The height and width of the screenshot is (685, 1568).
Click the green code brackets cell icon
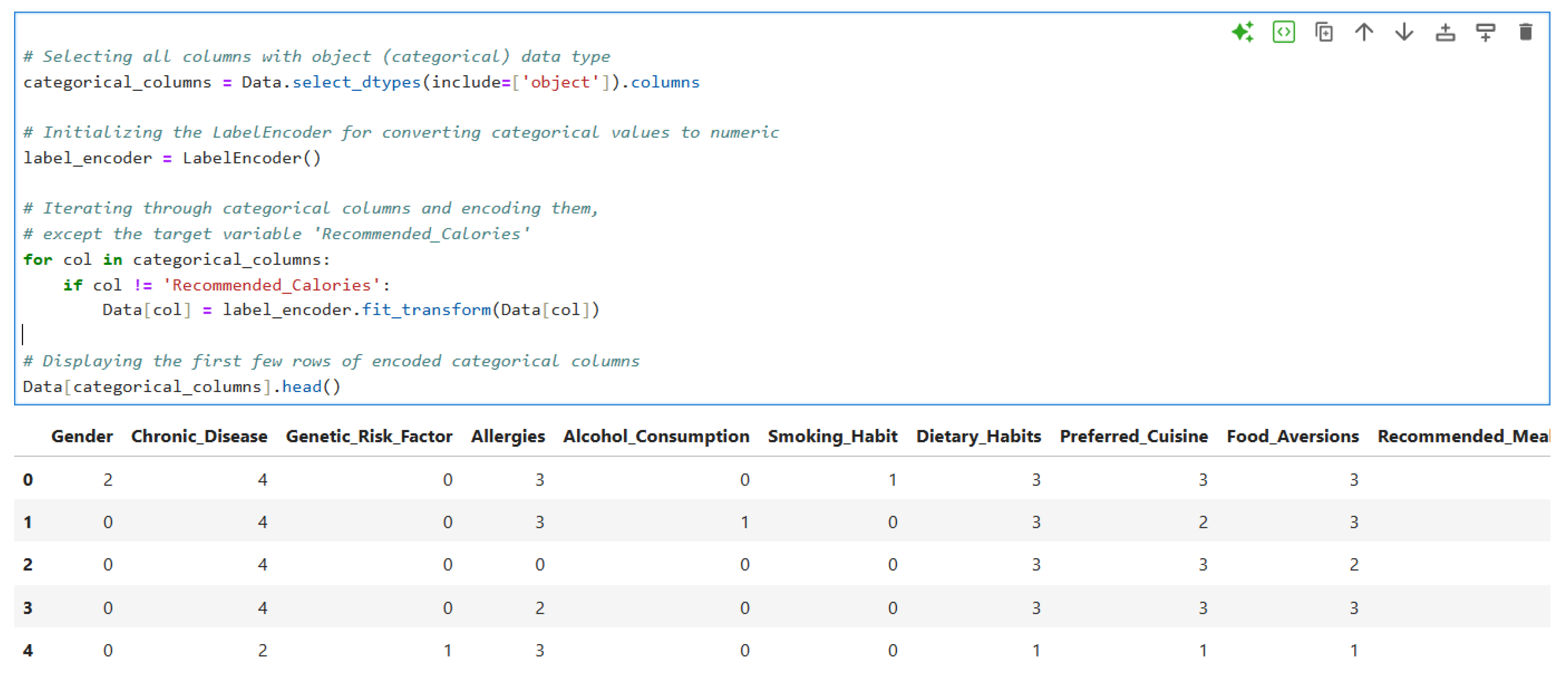tap(1283, 32)
